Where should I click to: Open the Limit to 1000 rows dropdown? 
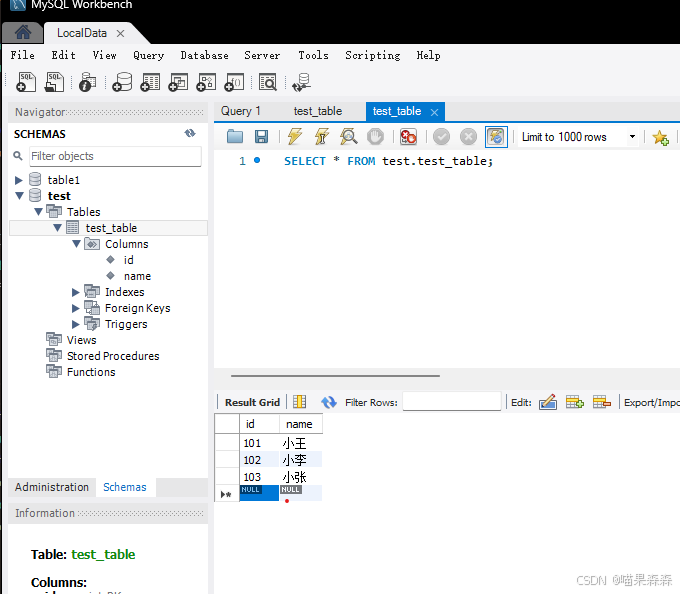tap(579, 137)
